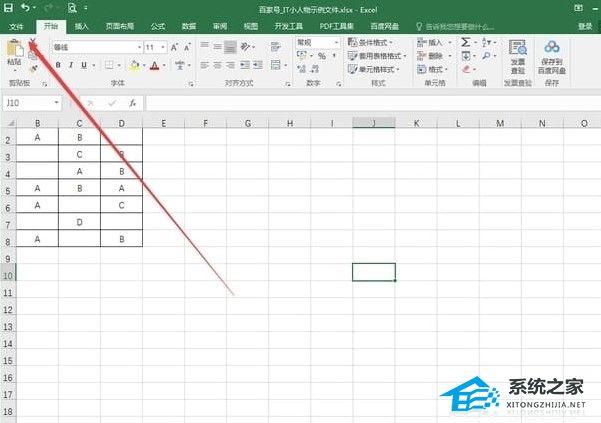Toggle Middle Align for cells
The width and height of the screenshot is (601, 423).
pyautogui.click(x=218, y=47)
